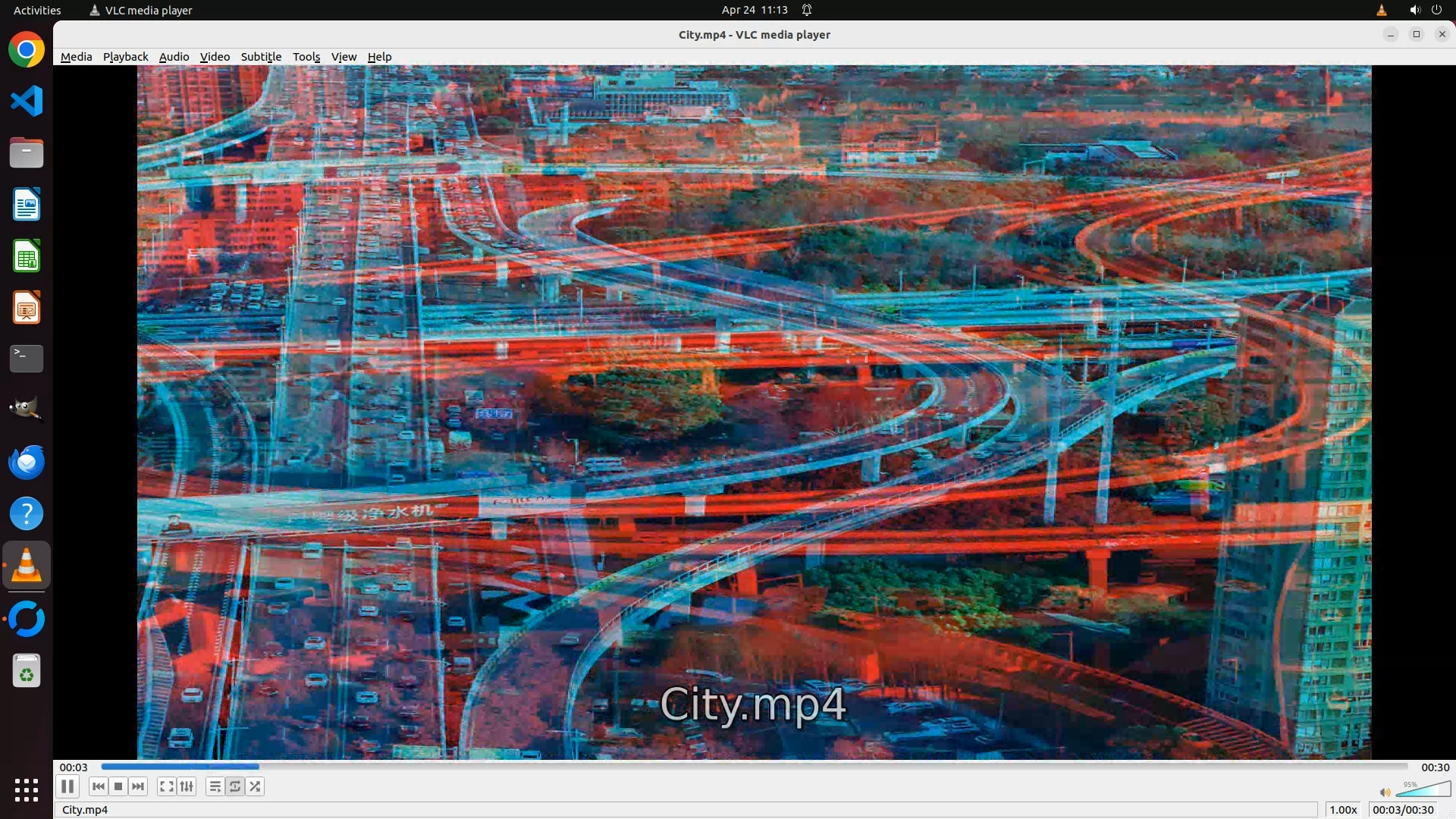
Task: Toggle the elapsed time 00:03/00:30 display
Action: click(1403, 810)
